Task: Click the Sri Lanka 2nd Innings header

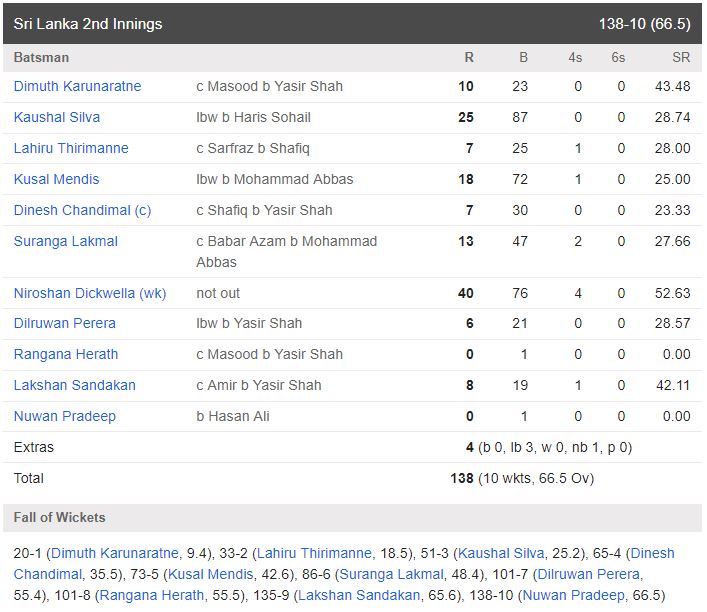Action: [88, 23]
